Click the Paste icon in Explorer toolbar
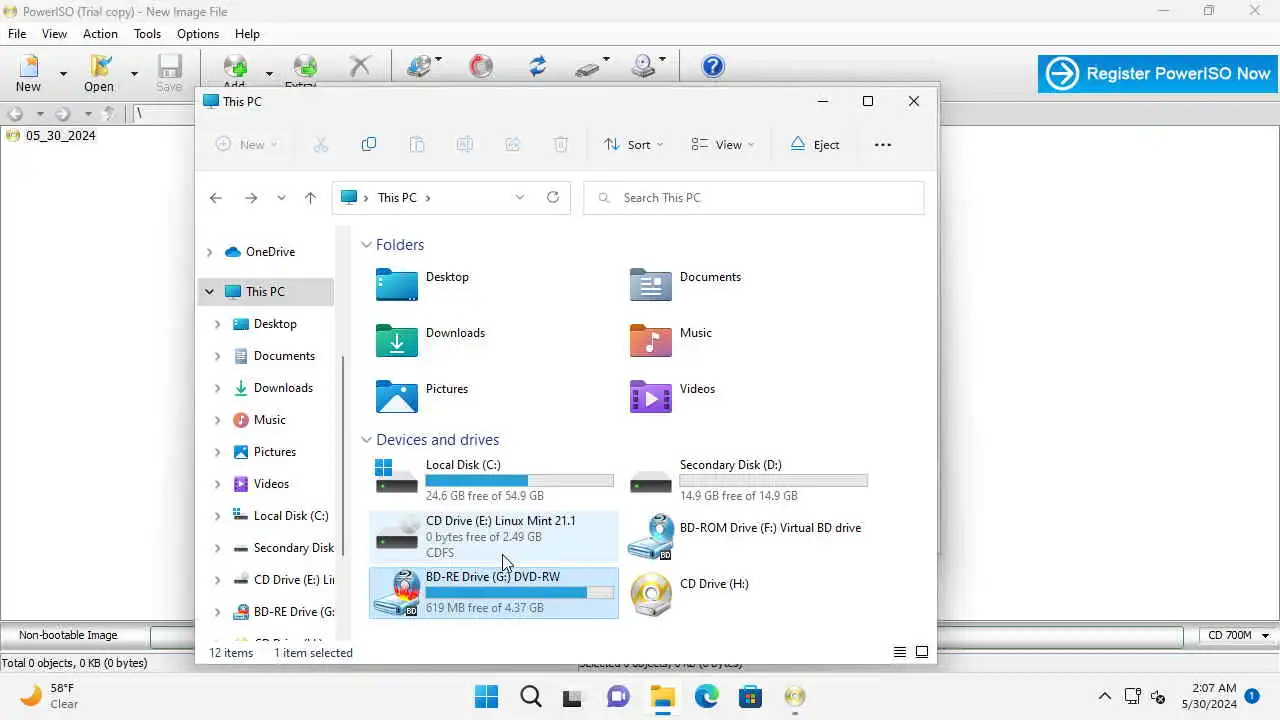The image size is (1280, 720). pos(417,144)
